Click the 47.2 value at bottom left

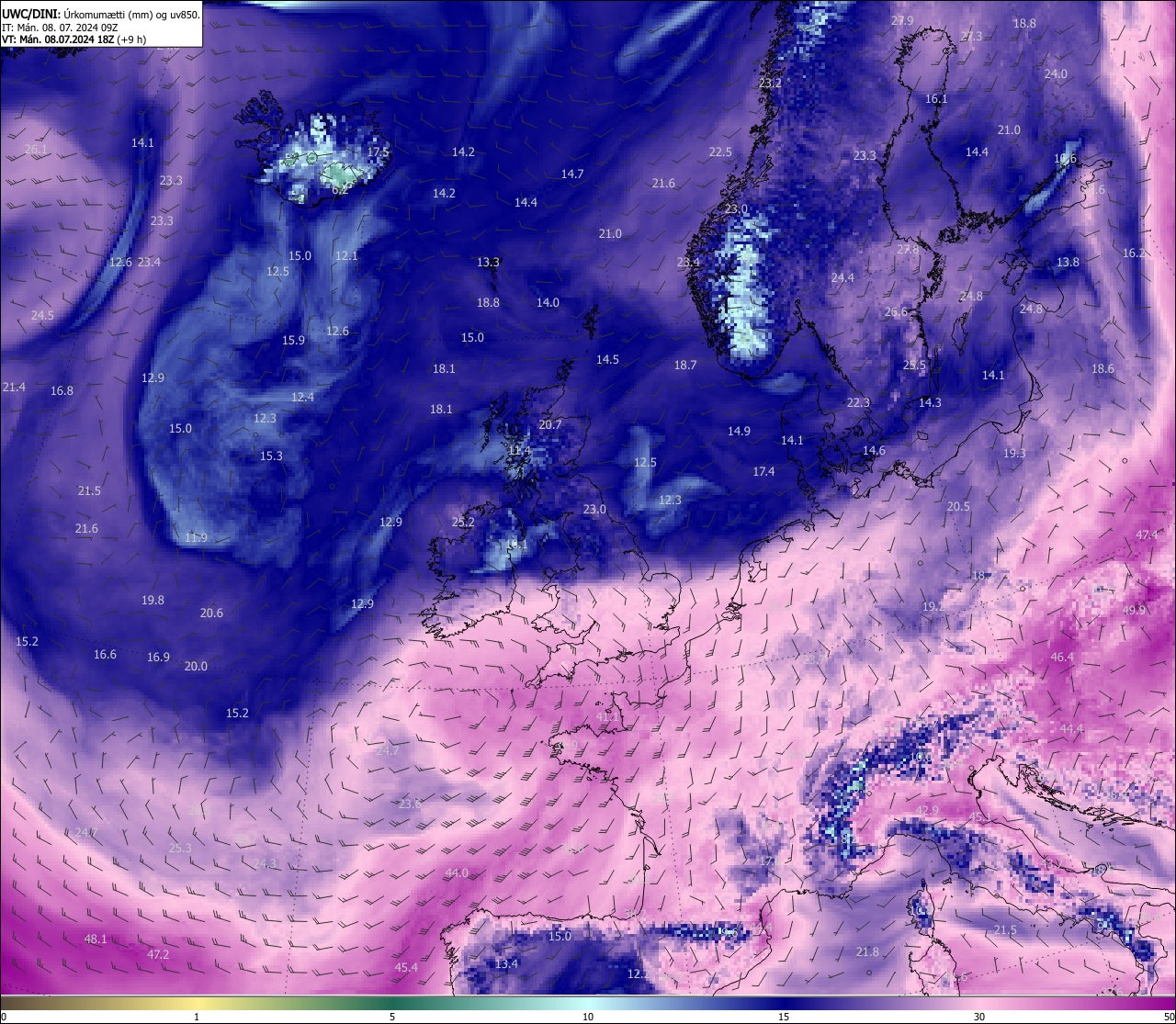tap(158, 954)
